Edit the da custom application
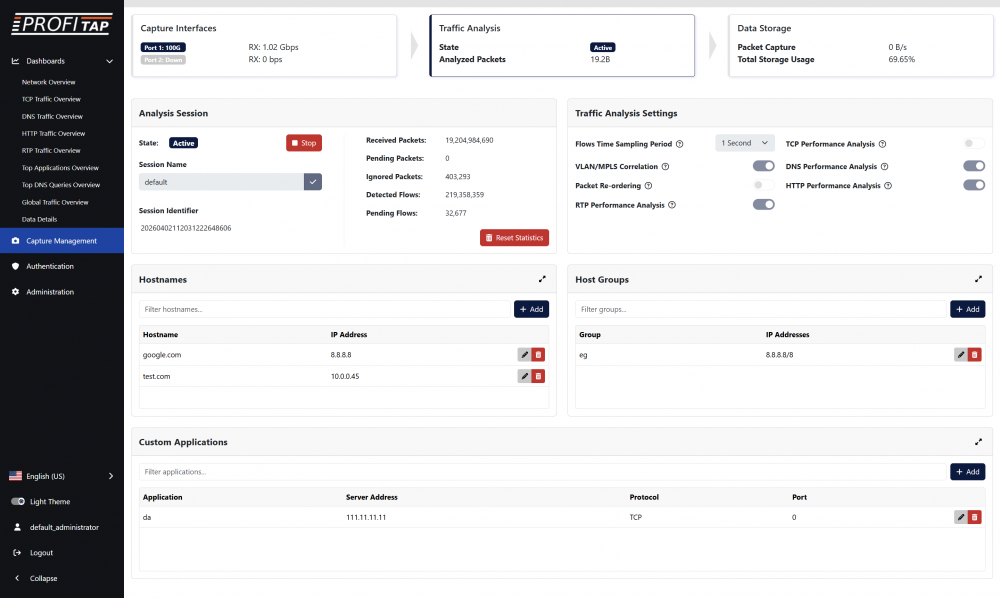1000x598 pixels. point(961,517)
